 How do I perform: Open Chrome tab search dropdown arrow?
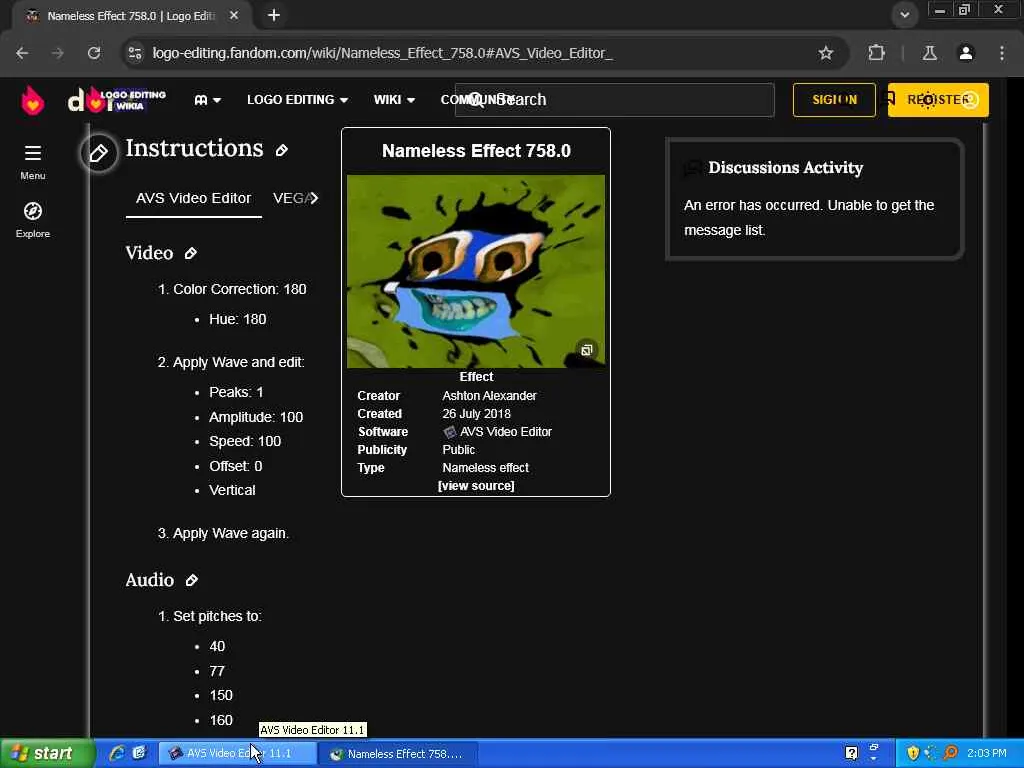click(904, 15)
